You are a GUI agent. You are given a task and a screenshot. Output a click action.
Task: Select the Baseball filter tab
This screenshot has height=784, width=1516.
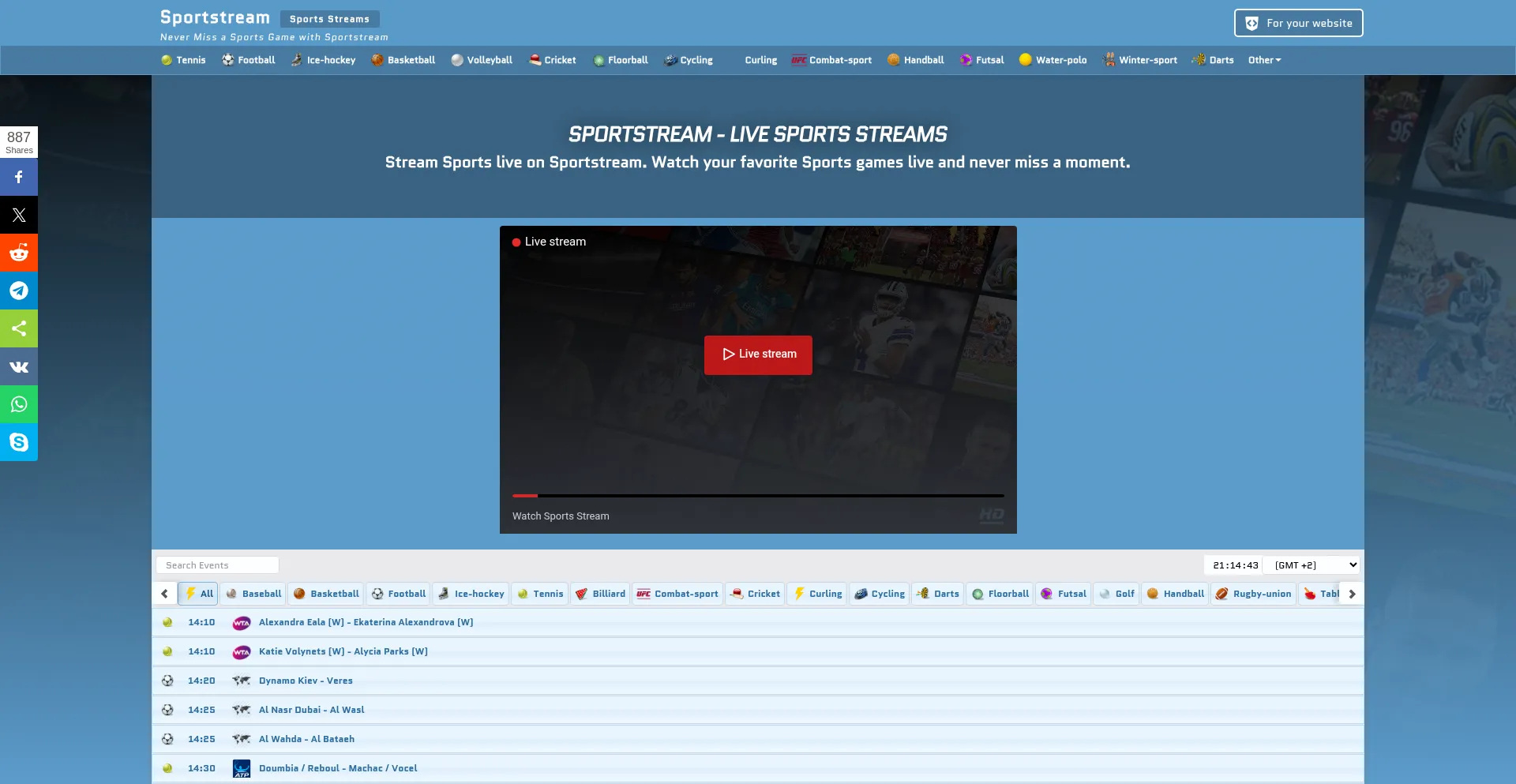tap(253, 594)
